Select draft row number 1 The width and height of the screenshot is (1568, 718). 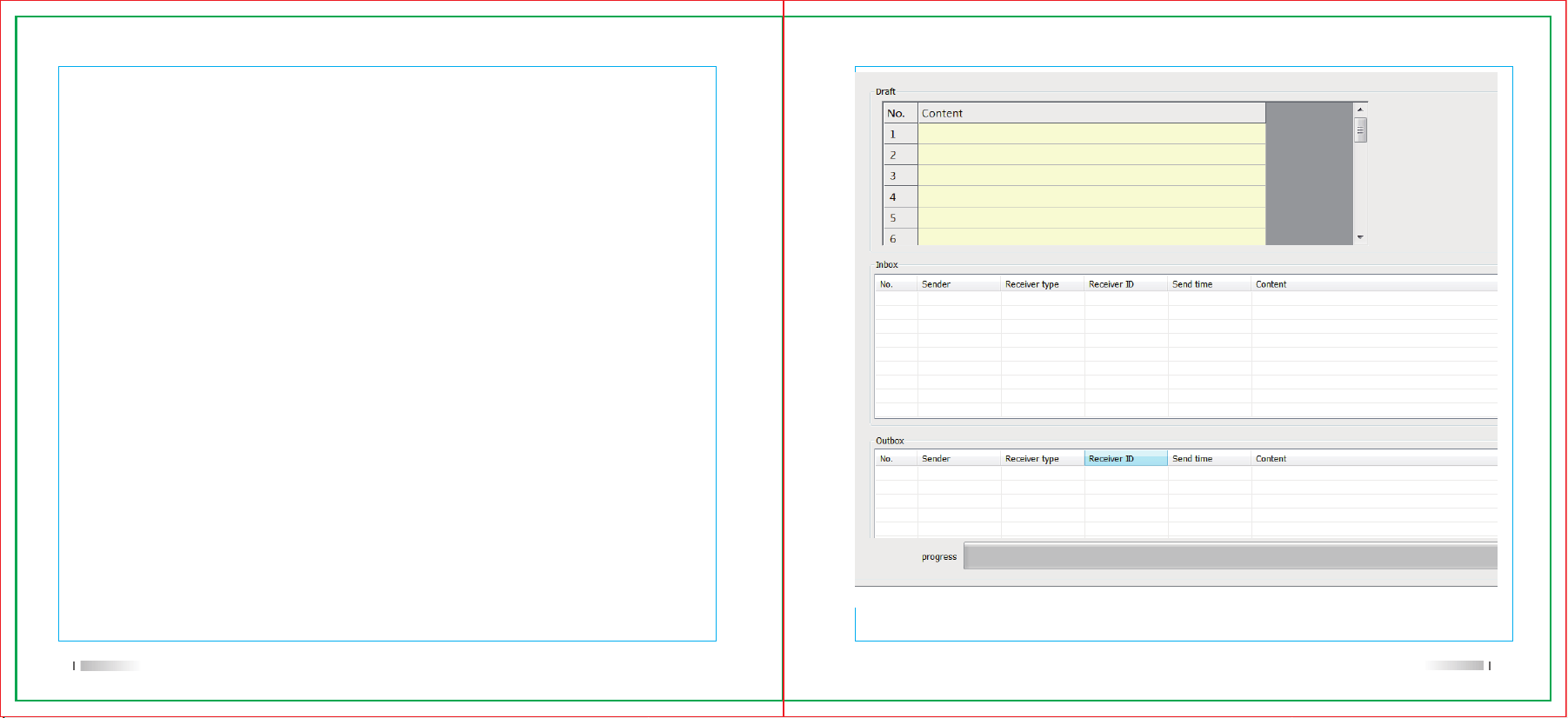click(x=900, y=134)
